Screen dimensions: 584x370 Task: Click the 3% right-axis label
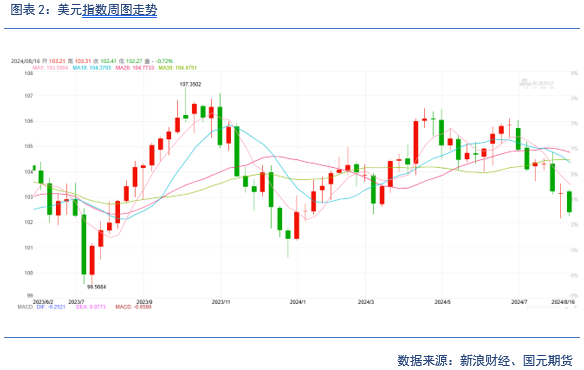point(575,98)
